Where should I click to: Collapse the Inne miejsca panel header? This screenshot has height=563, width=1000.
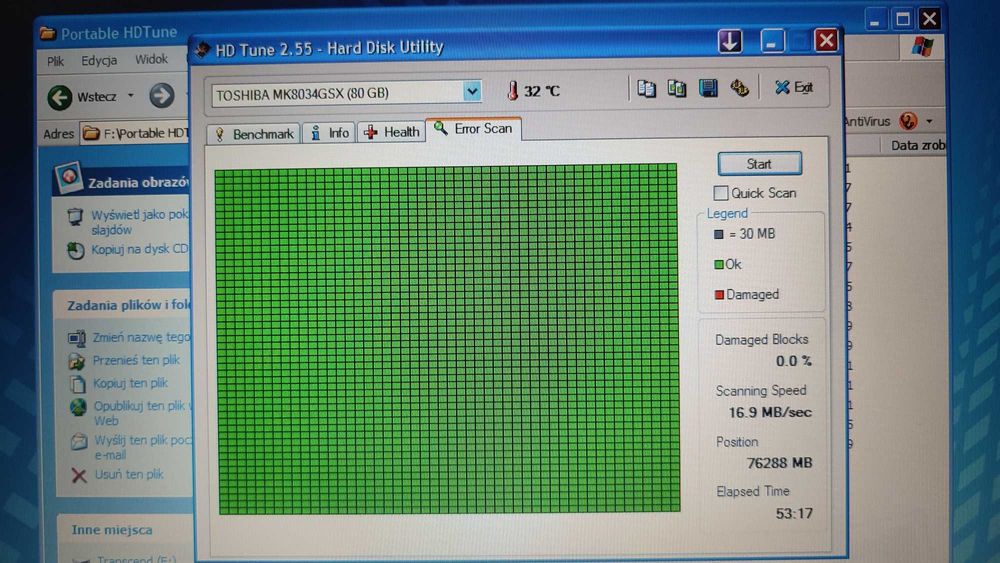coord(125,529)
